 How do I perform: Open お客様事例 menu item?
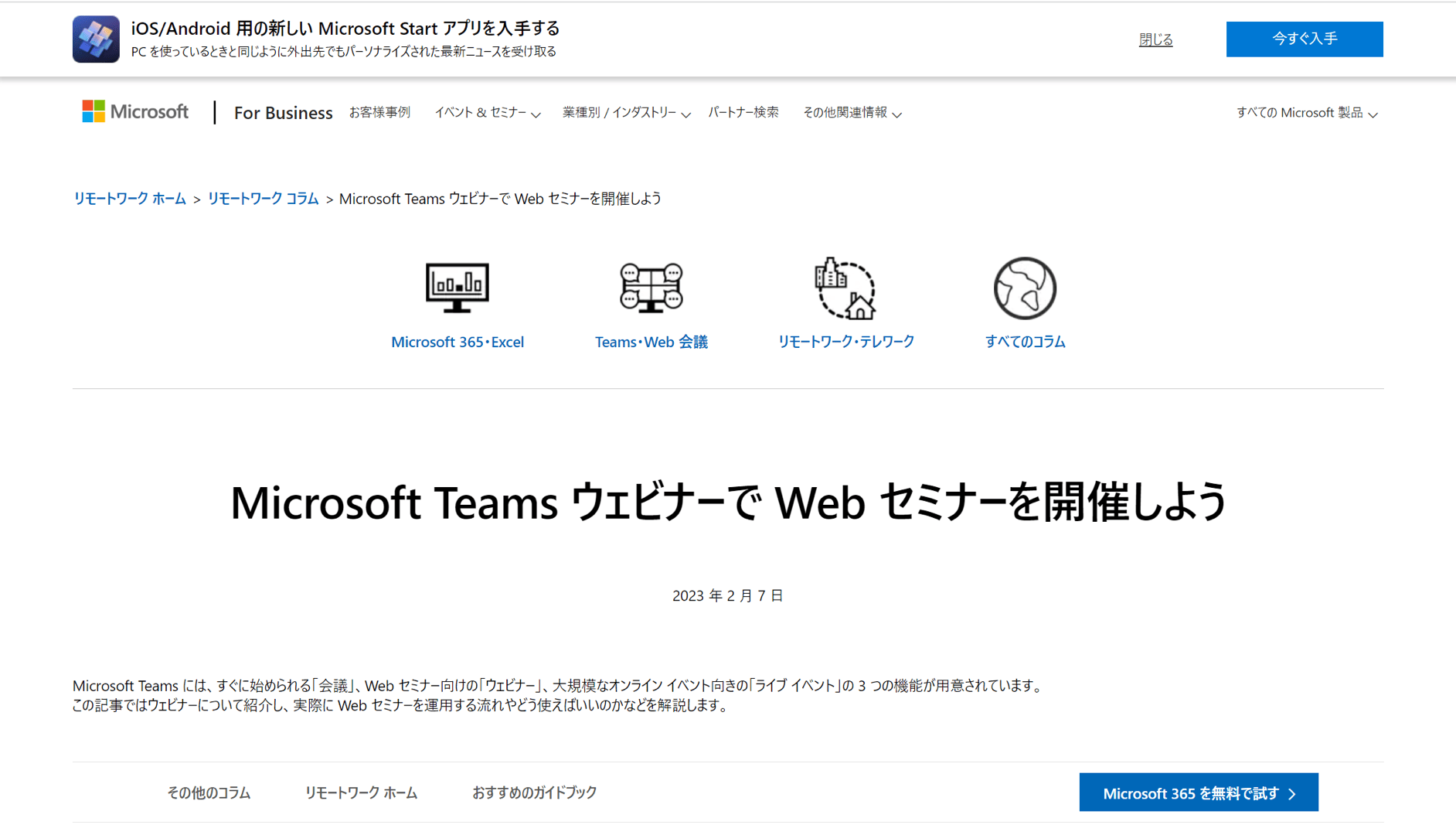point(379,112)
